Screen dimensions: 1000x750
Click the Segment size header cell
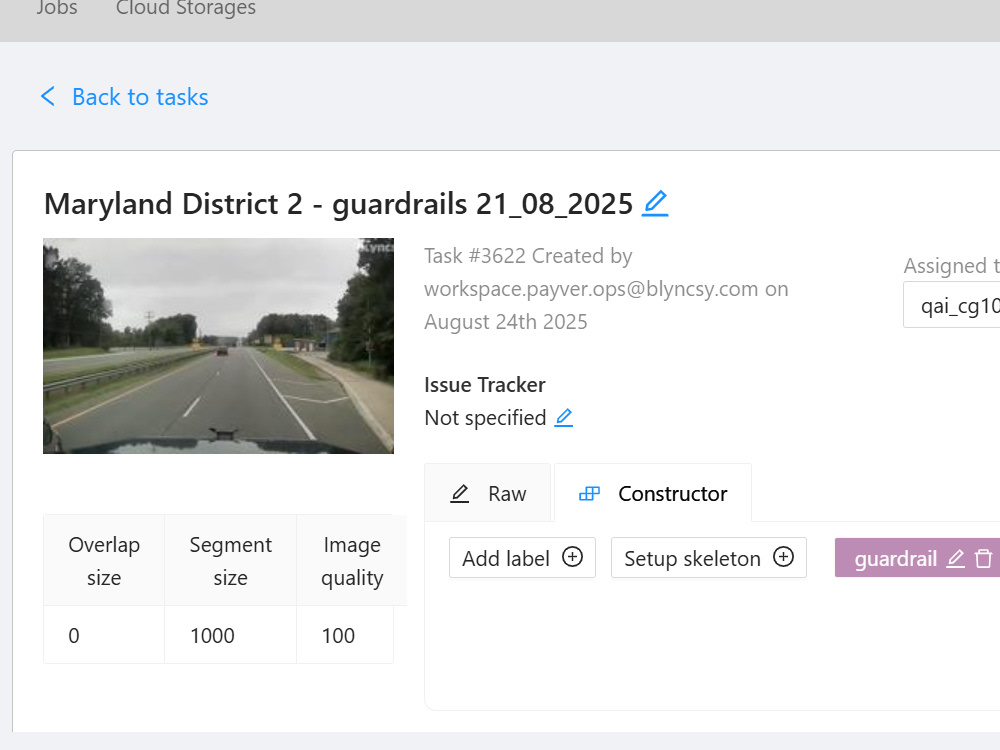pos(230,561)
